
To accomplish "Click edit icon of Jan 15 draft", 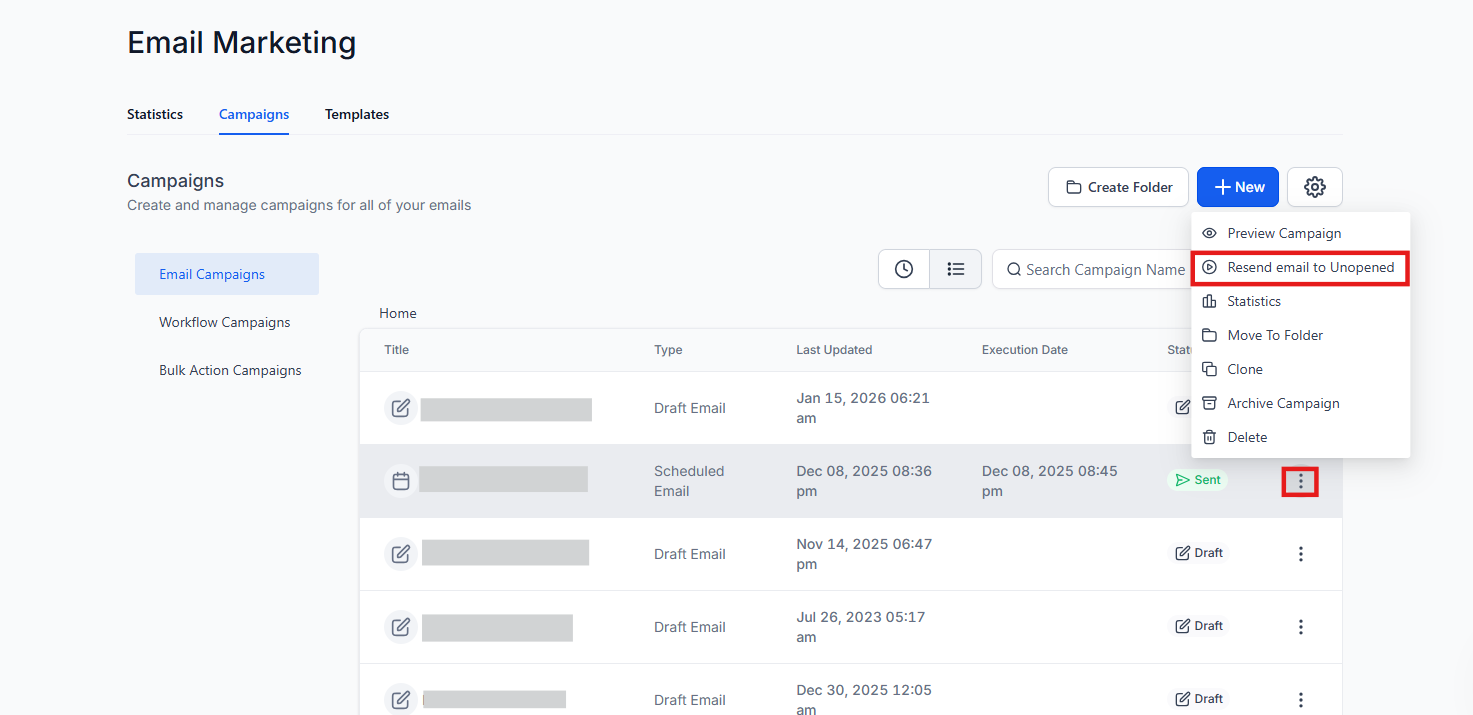I will 401,408.
